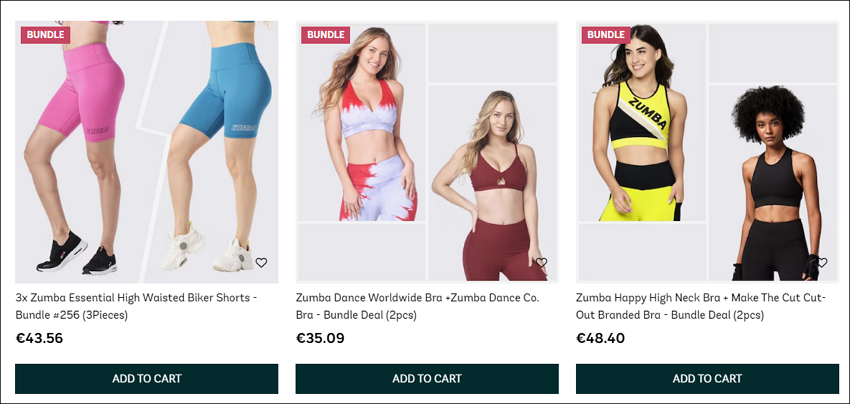Image resolution: width=850 pixels, height=404 pixels.
Task: Add €48.40 bra bundle to cart
Action: coord(707,379)
